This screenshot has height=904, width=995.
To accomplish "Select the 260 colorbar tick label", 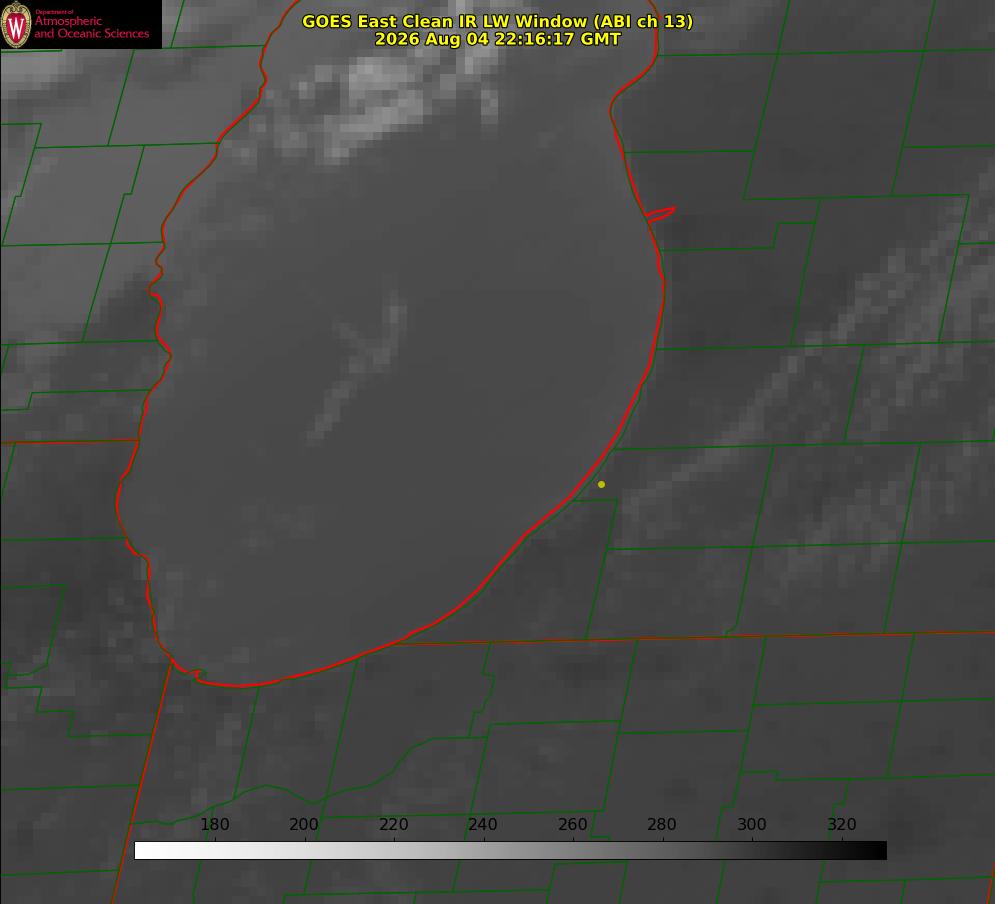I will click(x=572, y=824).
